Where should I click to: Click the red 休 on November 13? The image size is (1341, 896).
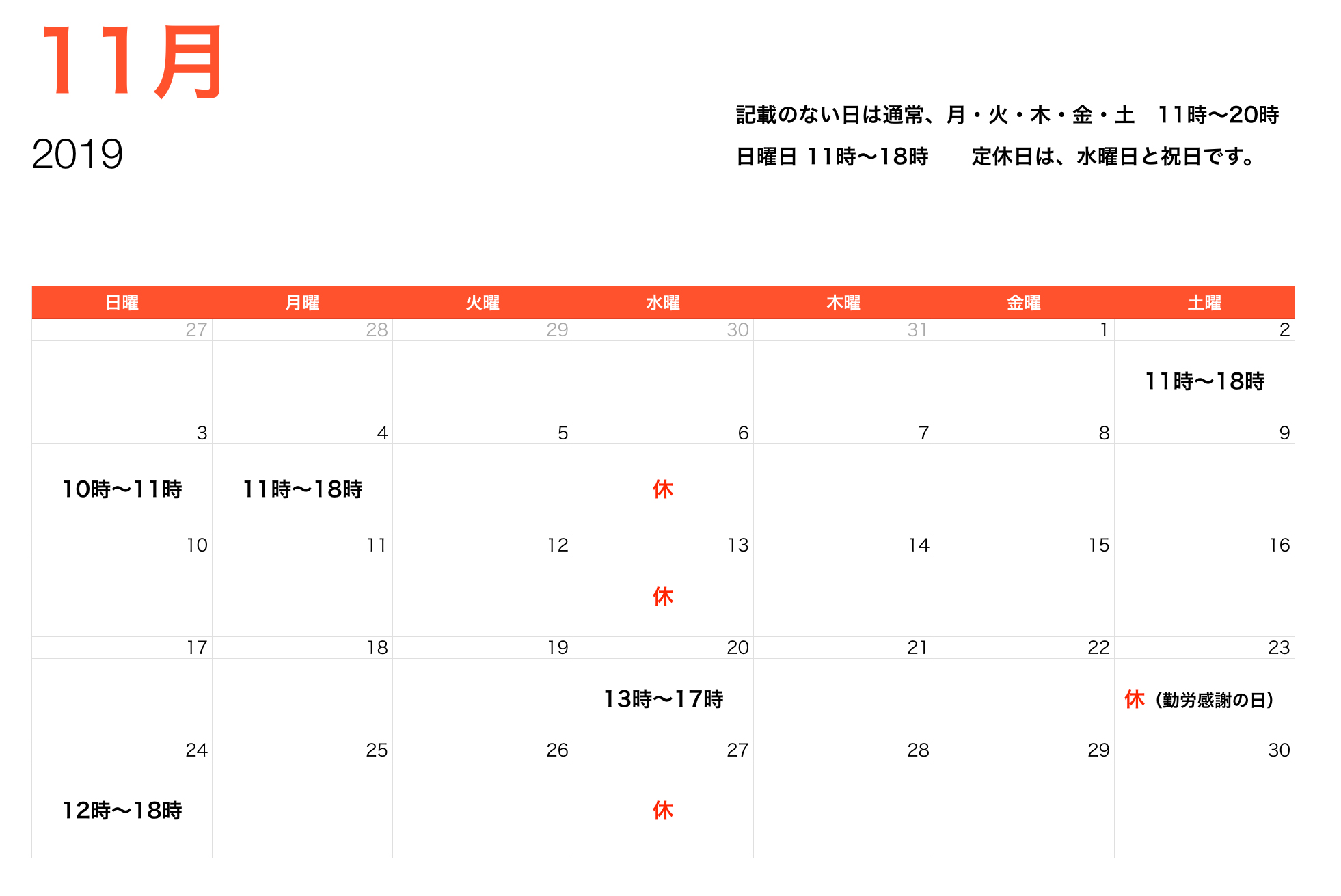coord(663,597)
